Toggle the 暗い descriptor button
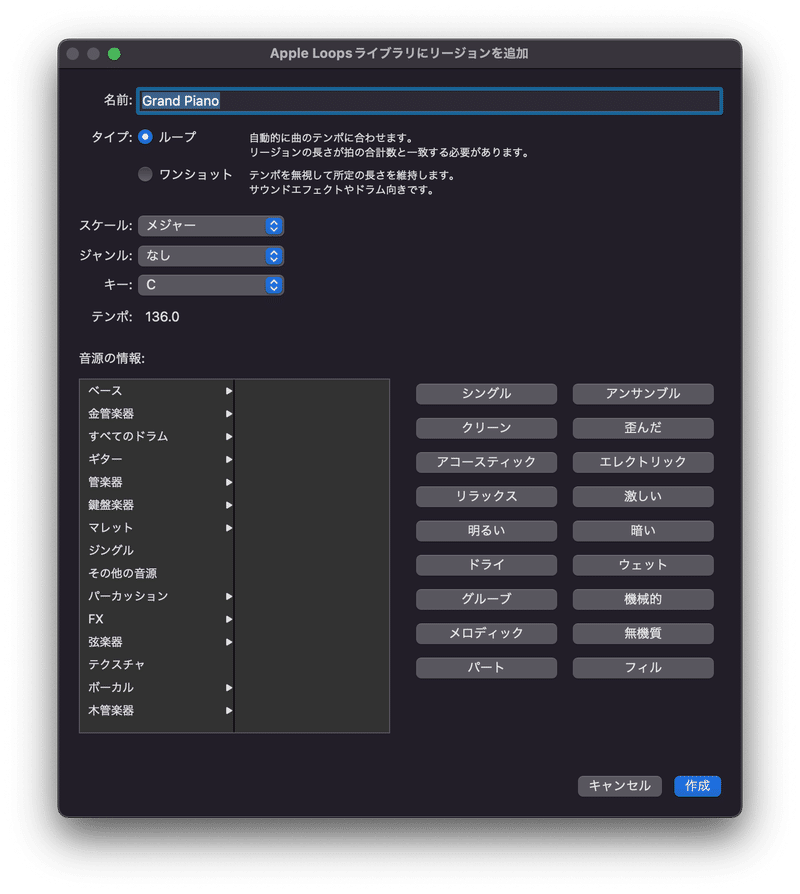This screenshot has width=800, height=894. click(643, 531)
